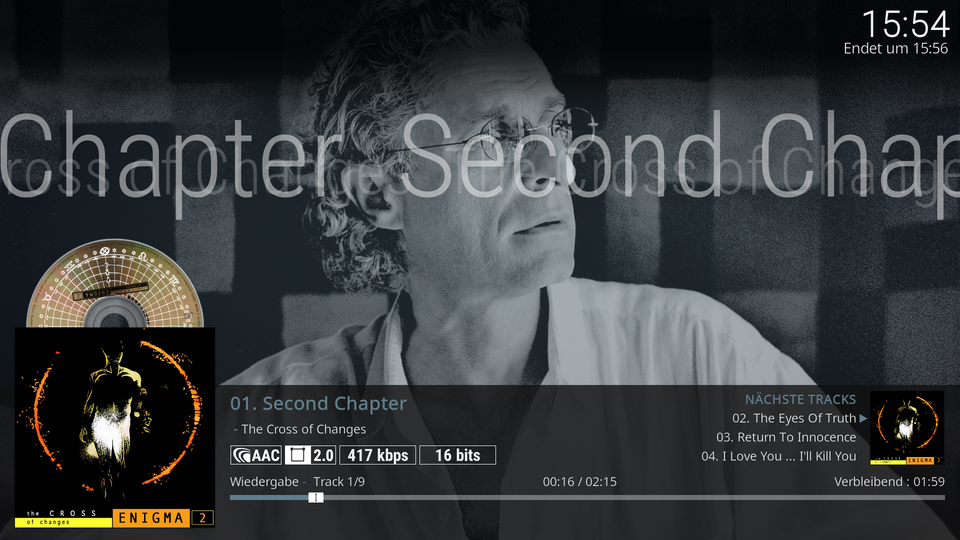Select next track 03. Return To Innocence
Image resolution: width=960 pixels, height=540 pixels.
tap(786, 437)
